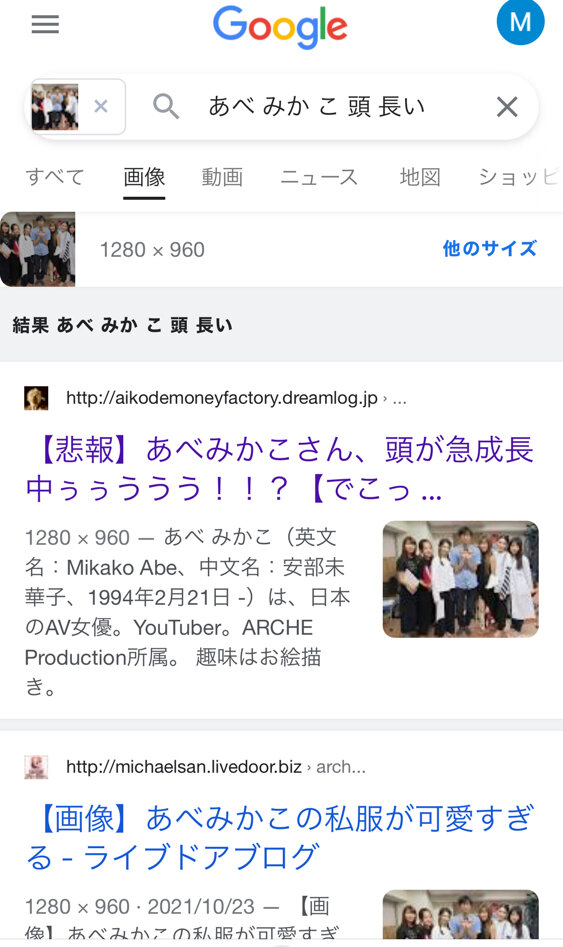Screen dimensions: 563x947
Task: Open the uploaded image thumbnail in search box
Action: tap(55, 107)
